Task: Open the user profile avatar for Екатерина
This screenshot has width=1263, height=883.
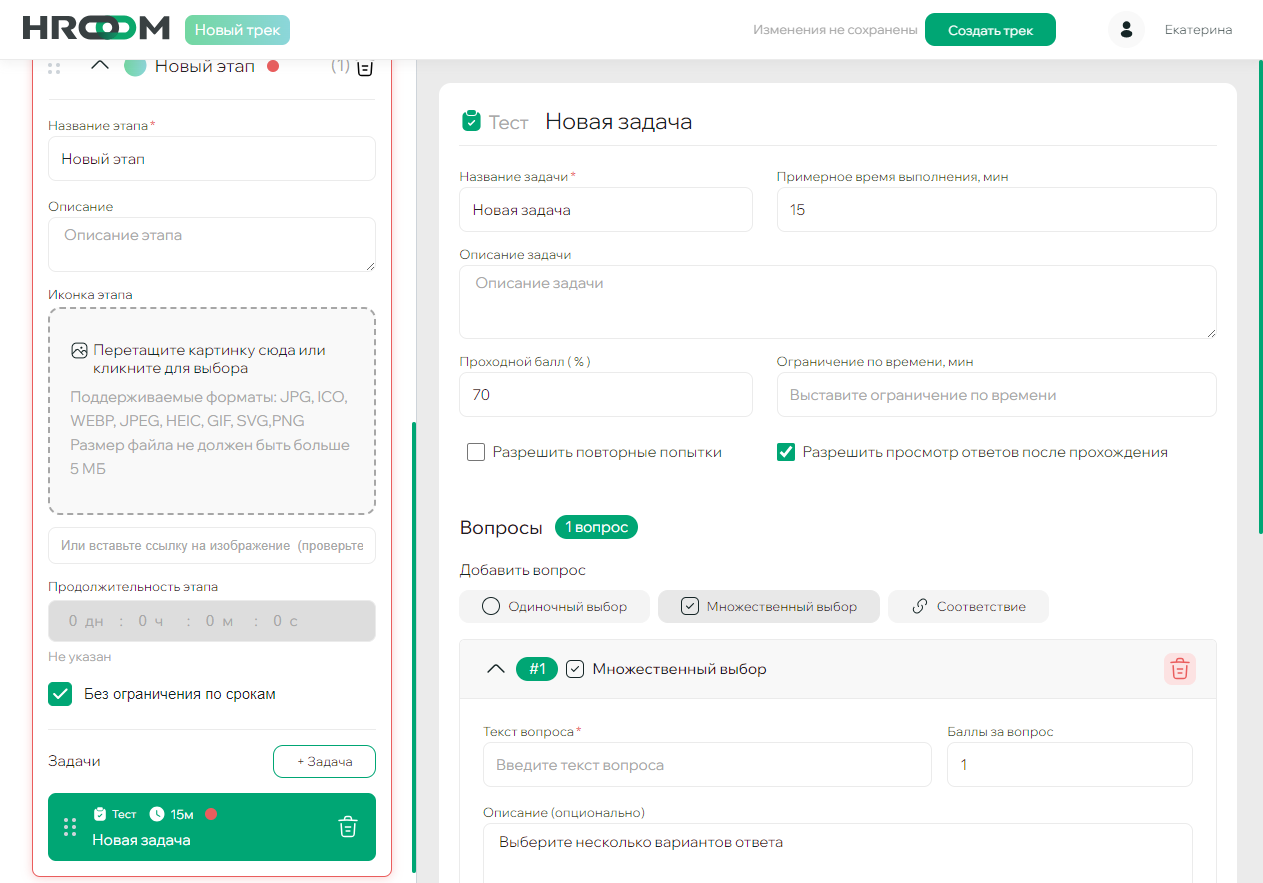Action: click(1126, 29)
